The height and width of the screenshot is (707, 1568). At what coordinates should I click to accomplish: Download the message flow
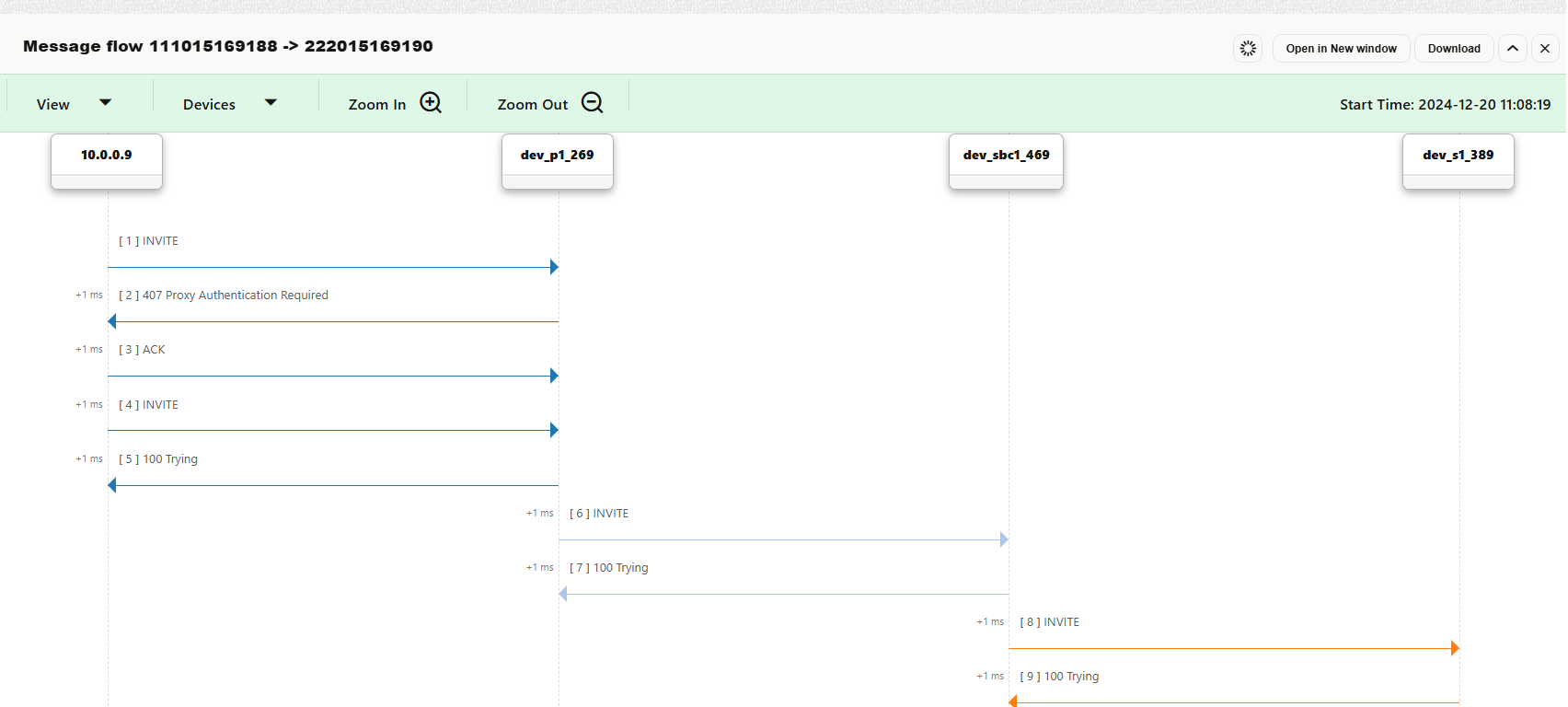tap(1454, 49)
